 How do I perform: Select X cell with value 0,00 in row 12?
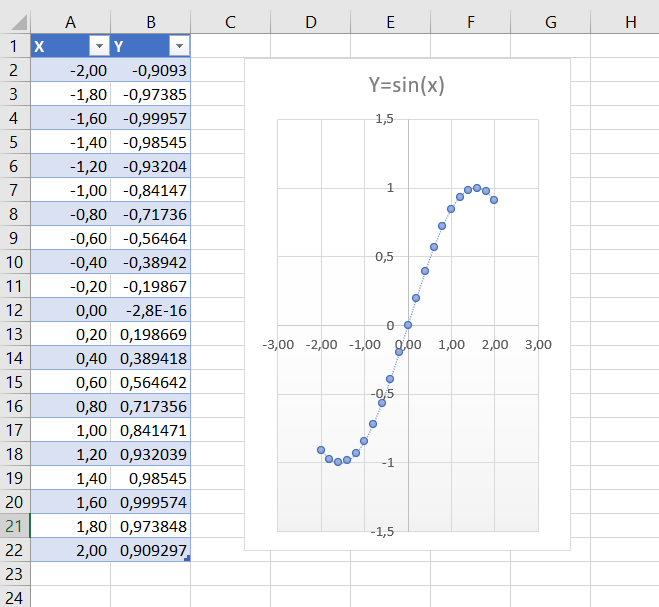click(71, 310)
